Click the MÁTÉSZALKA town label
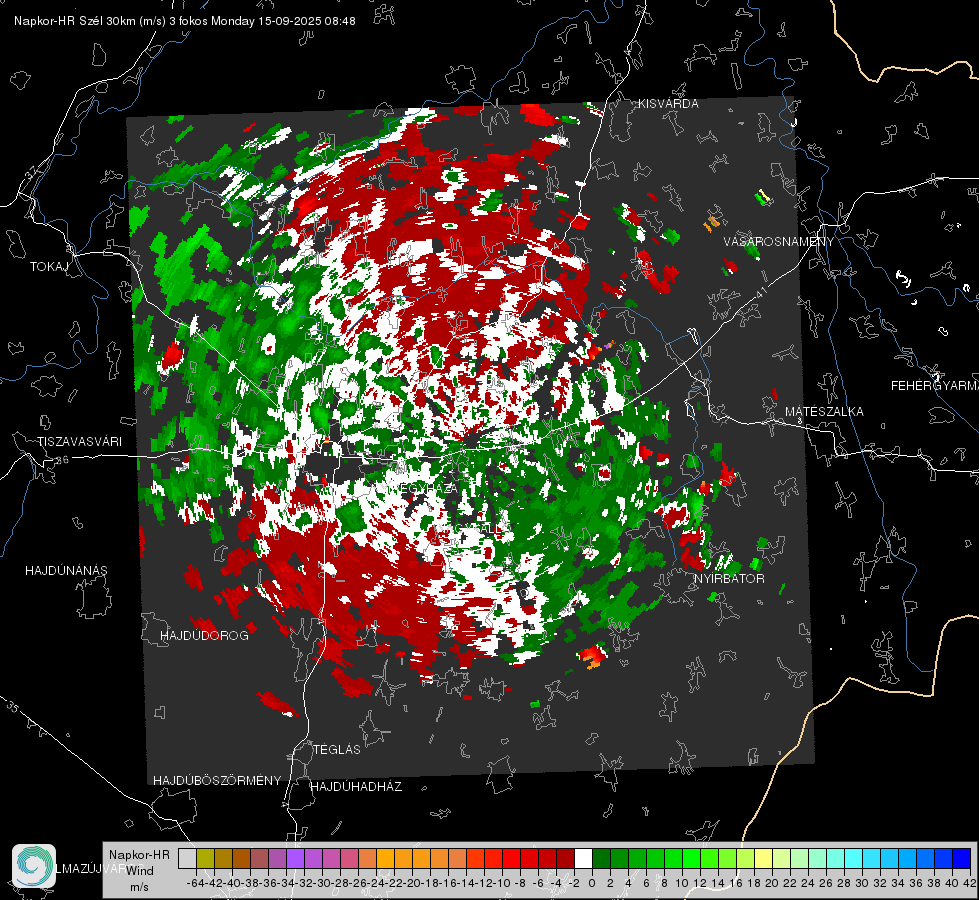 (x=824, y=412)
